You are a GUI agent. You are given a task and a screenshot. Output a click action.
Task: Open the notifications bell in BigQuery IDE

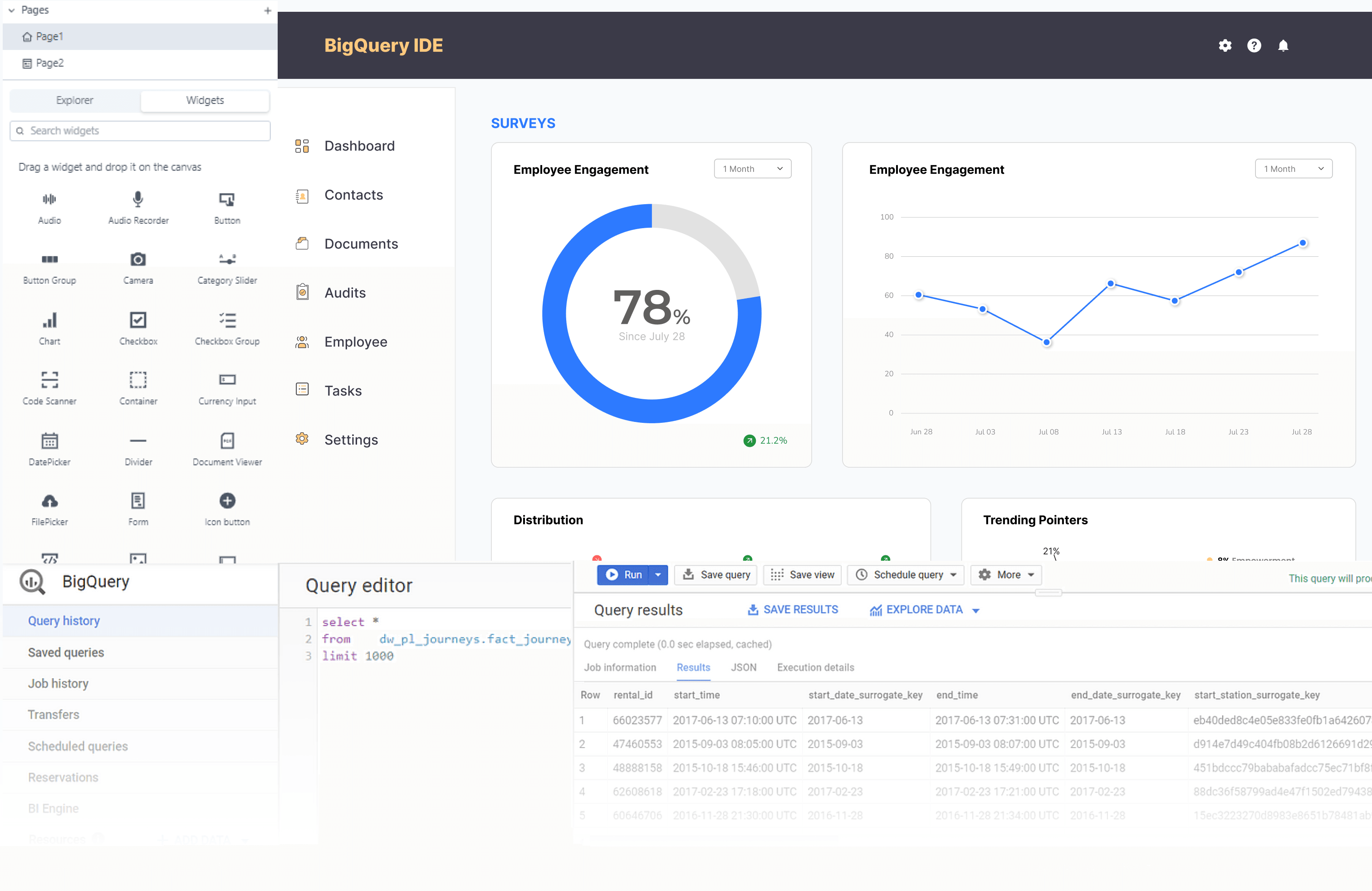coord(1284,45)
